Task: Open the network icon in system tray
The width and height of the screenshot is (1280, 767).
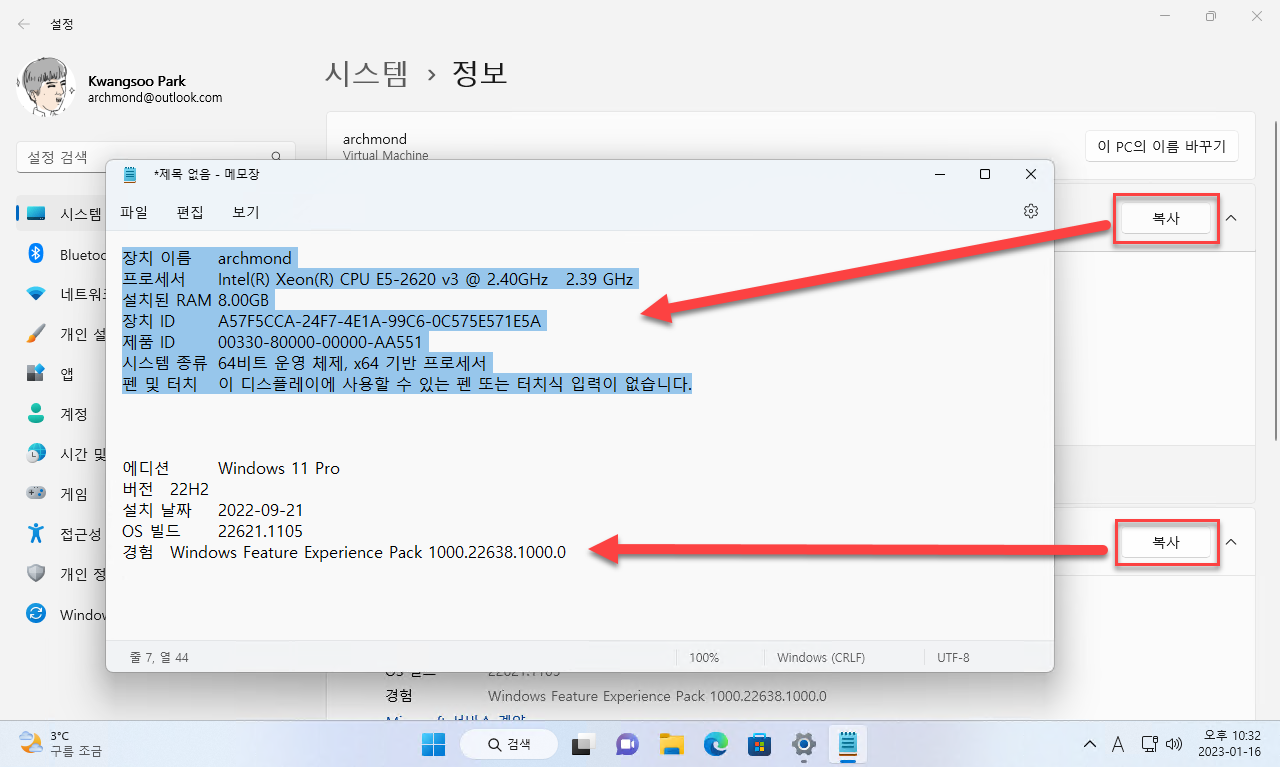Action: 1149,744
